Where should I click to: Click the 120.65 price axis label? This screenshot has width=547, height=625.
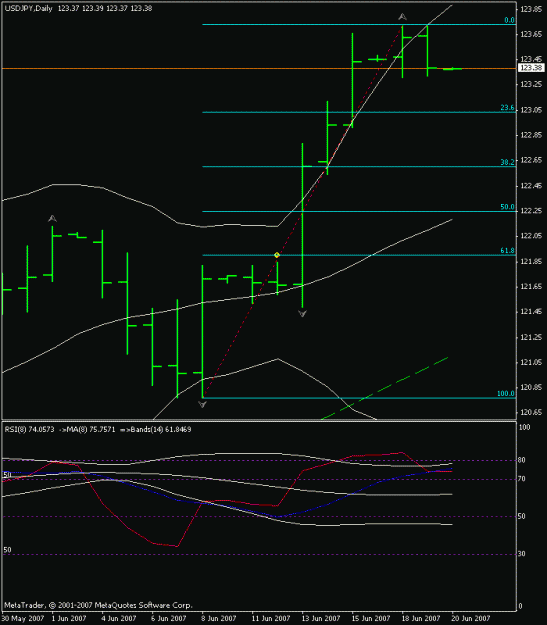[x=531, y=413]
